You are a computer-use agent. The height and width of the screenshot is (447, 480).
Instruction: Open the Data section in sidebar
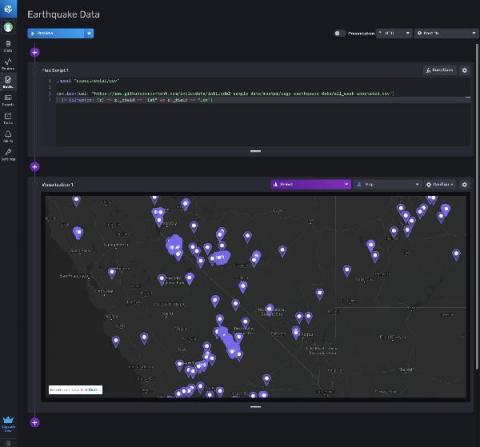8,46
